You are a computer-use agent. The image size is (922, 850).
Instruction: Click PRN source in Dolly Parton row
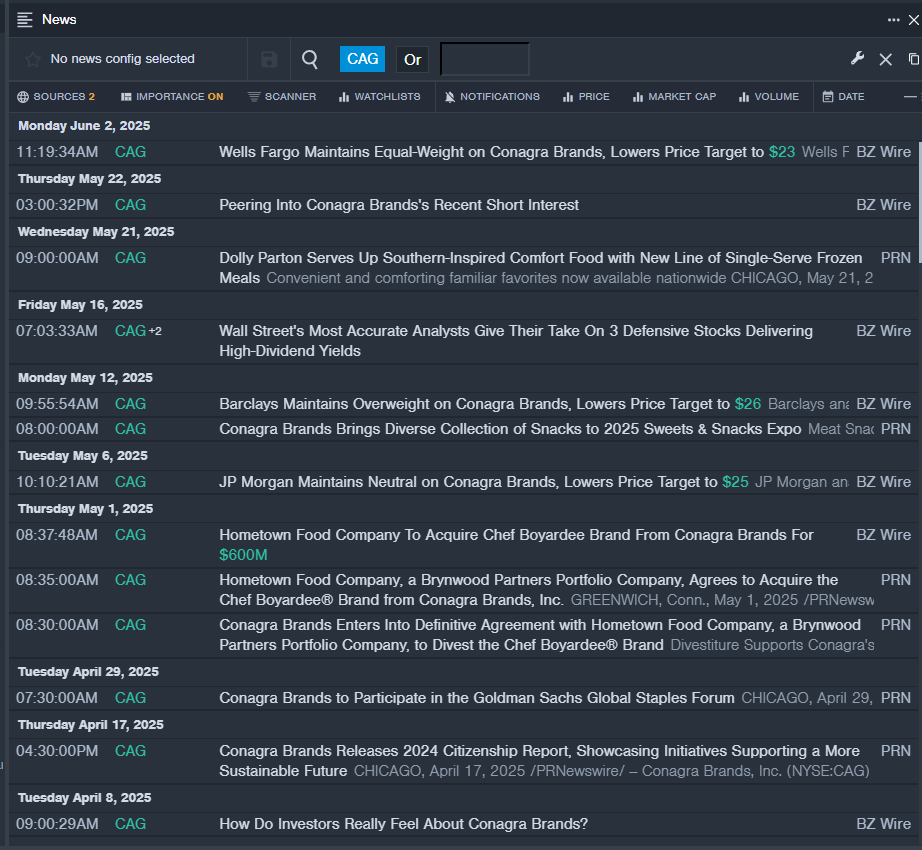(896, 258)
